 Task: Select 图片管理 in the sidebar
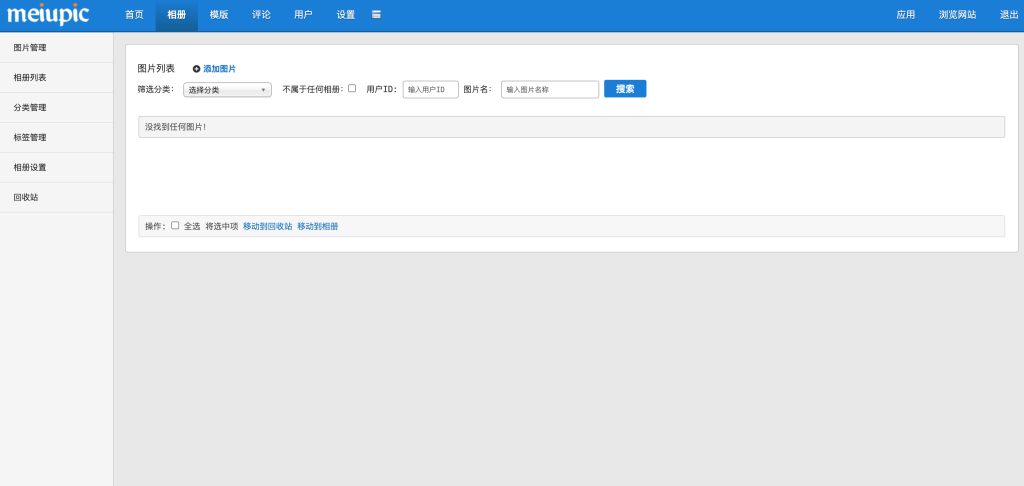(x=57, y=48)
